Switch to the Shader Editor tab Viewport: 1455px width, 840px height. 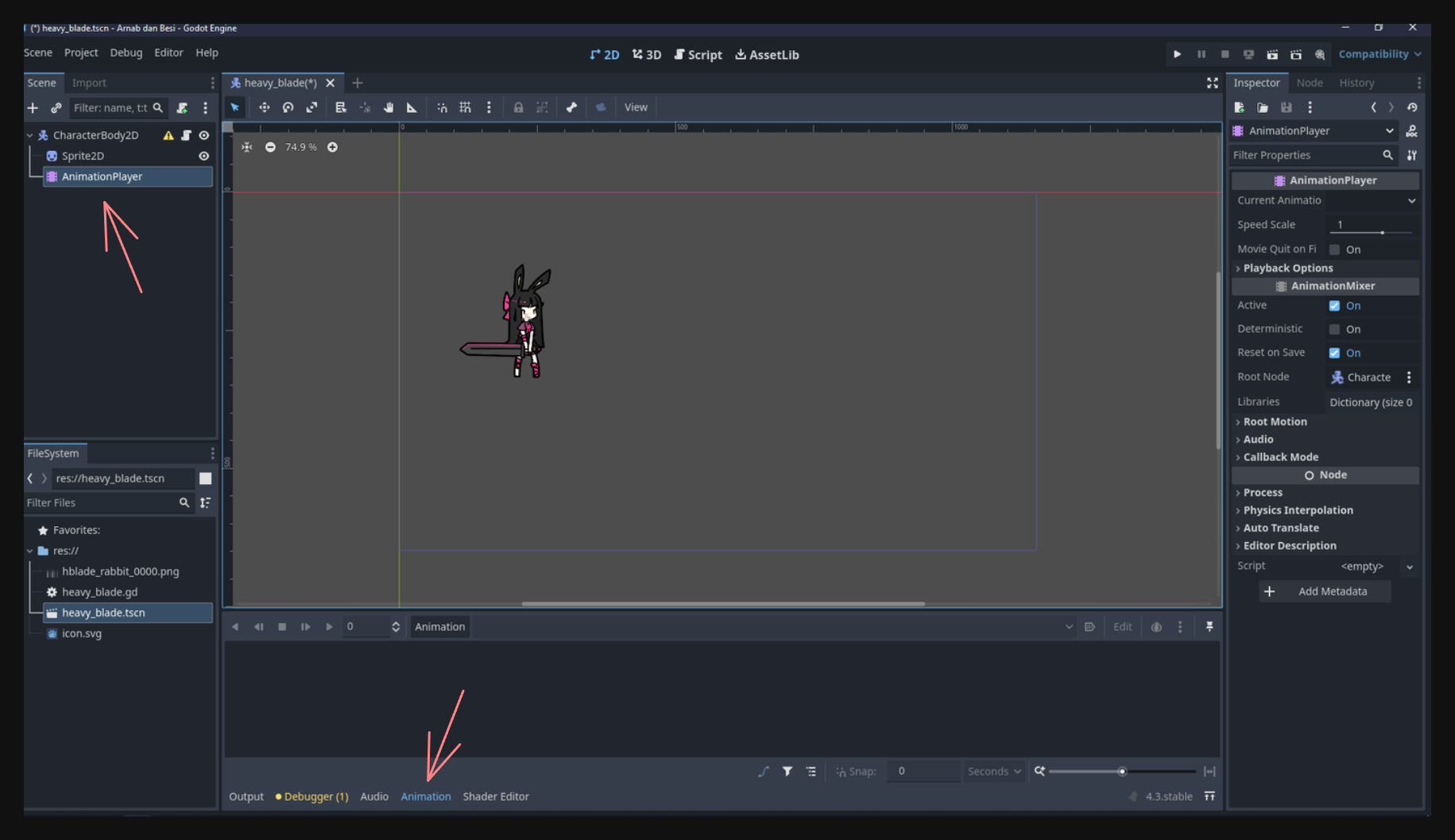click(x=495, y=796)
